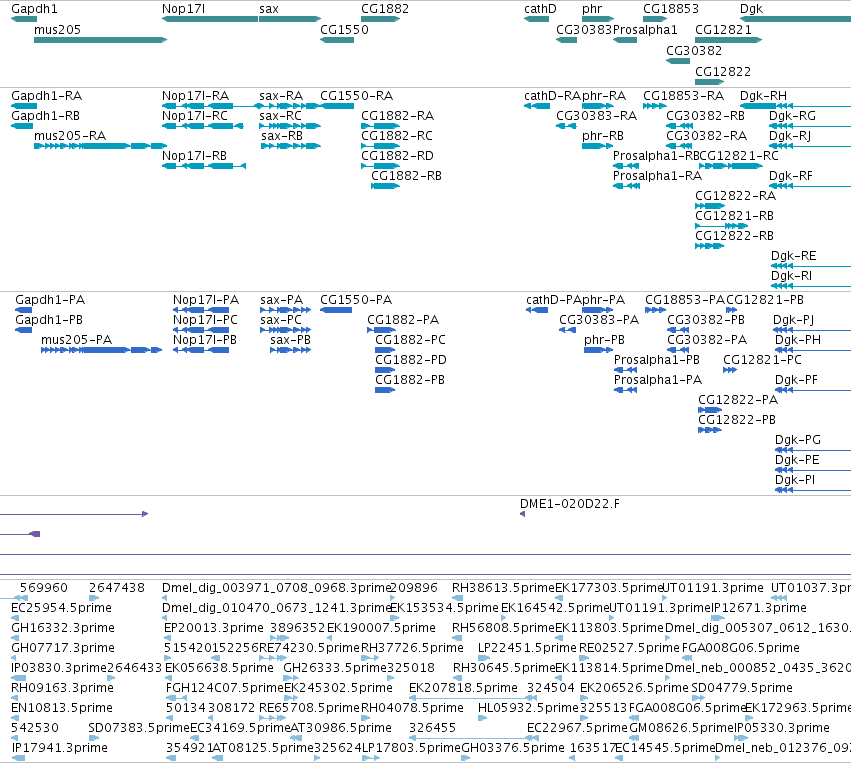The image size is (851, 763).
Task: Select the phr-PB protein label
Action: coord(604,340)
